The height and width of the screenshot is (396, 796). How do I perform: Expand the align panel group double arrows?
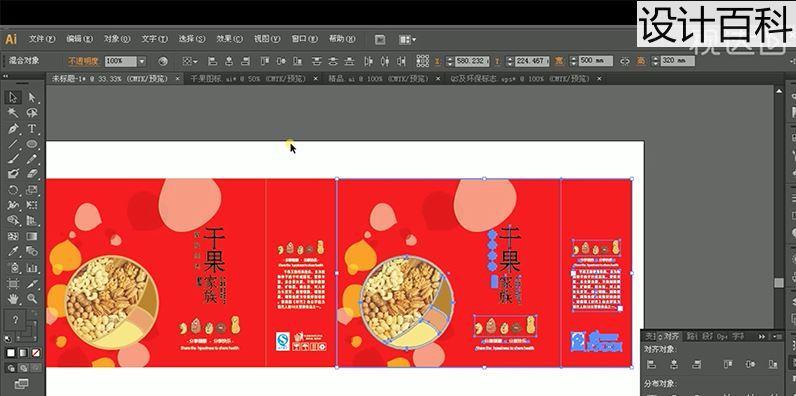(x=761, y=336)
